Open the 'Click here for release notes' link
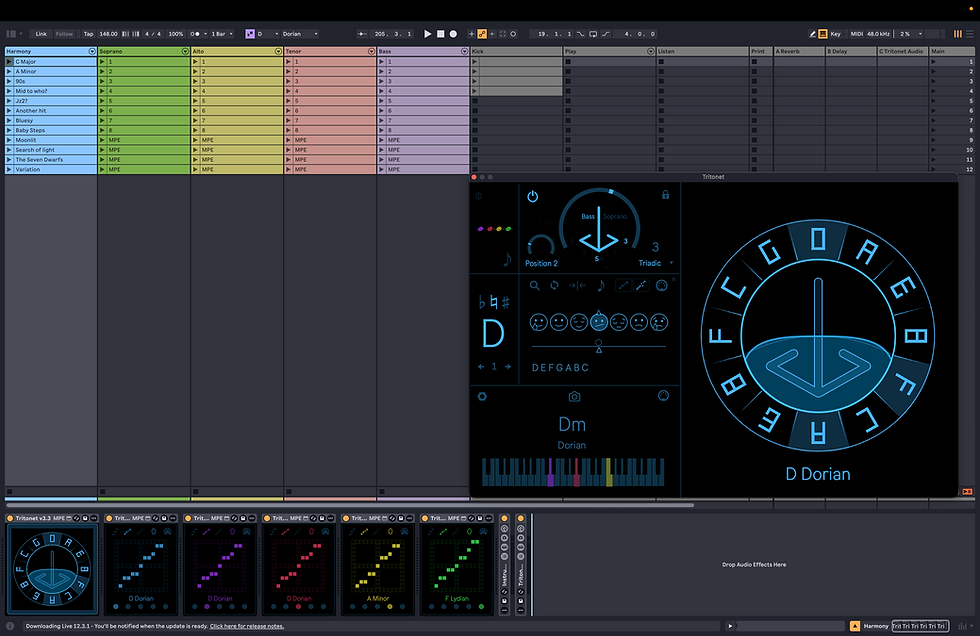Viewport: 980px width, 636px height. tap(246, 626)
